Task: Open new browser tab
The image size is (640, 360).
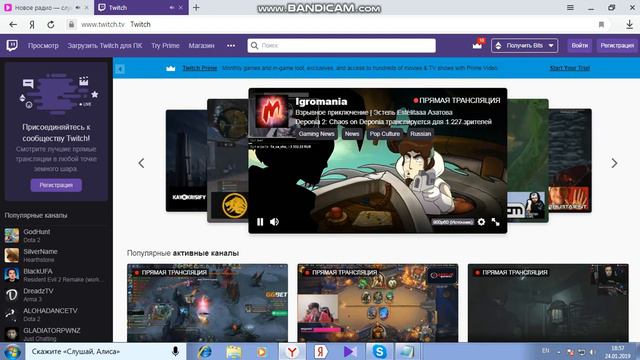Action: coord(196,7)
